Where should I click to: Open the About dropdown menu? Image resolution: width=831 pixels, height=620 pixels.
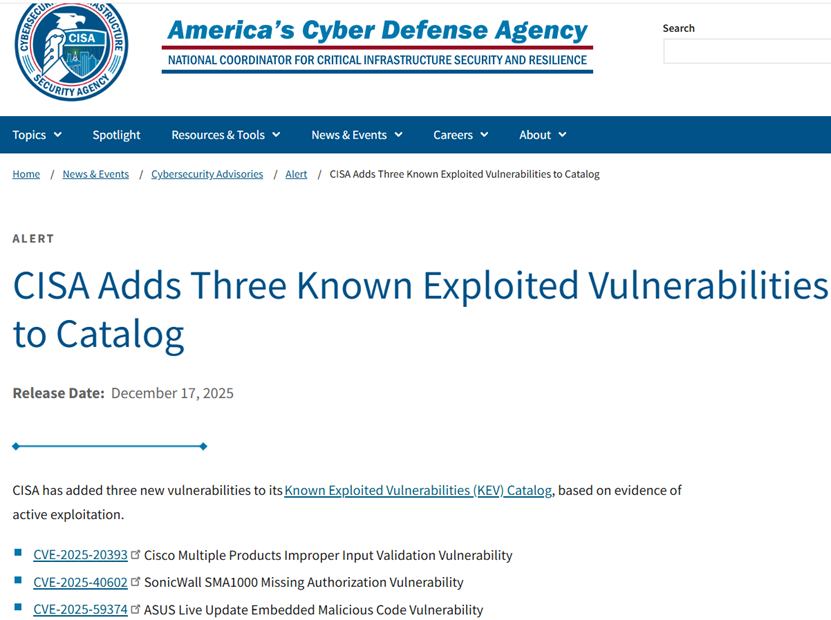pos(542,135)
